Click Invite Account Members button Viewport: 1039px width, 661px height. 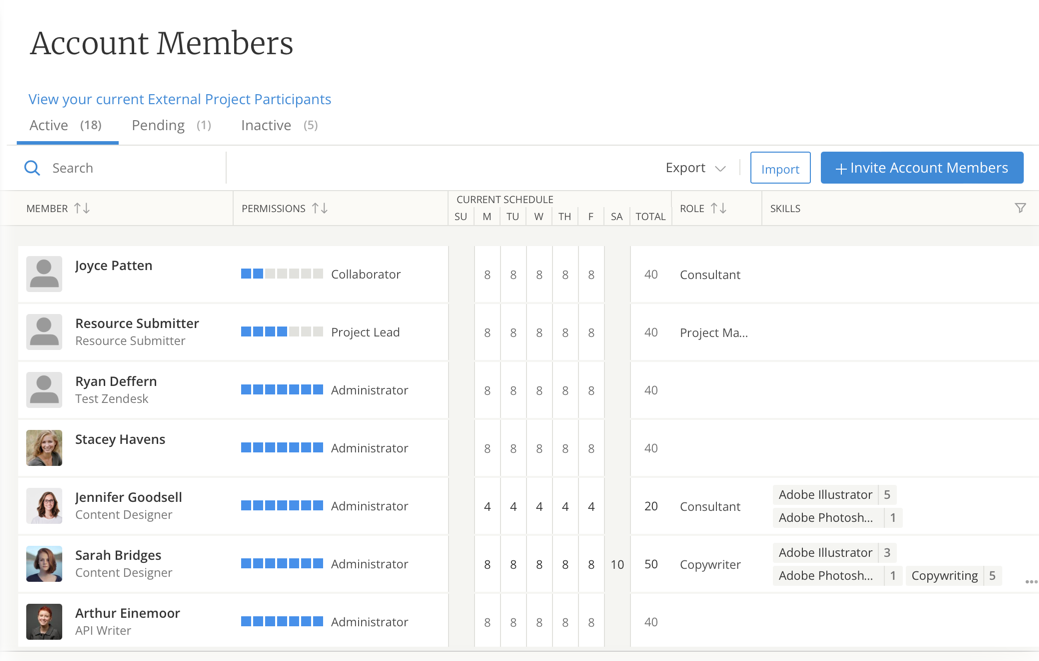tap(921, 168)
